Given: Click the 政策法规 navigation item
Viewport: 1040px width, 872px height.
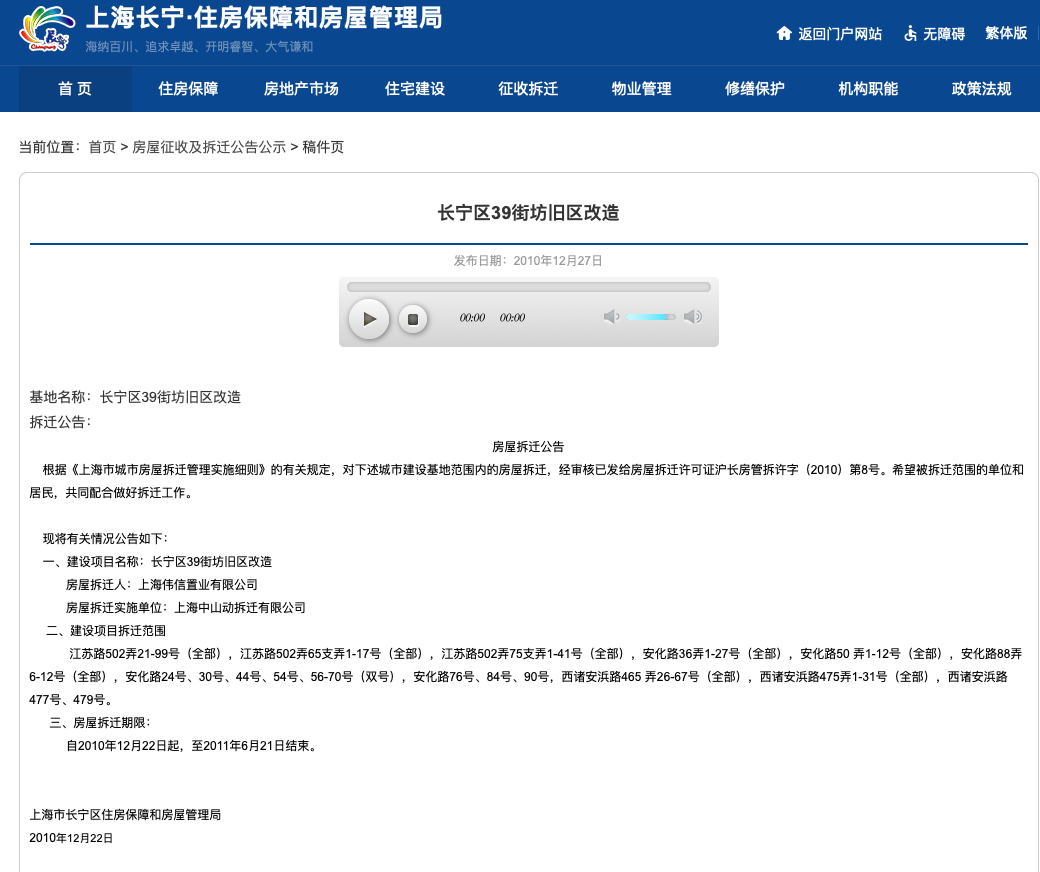Looking at the screenshot, I should pos(981,89).
